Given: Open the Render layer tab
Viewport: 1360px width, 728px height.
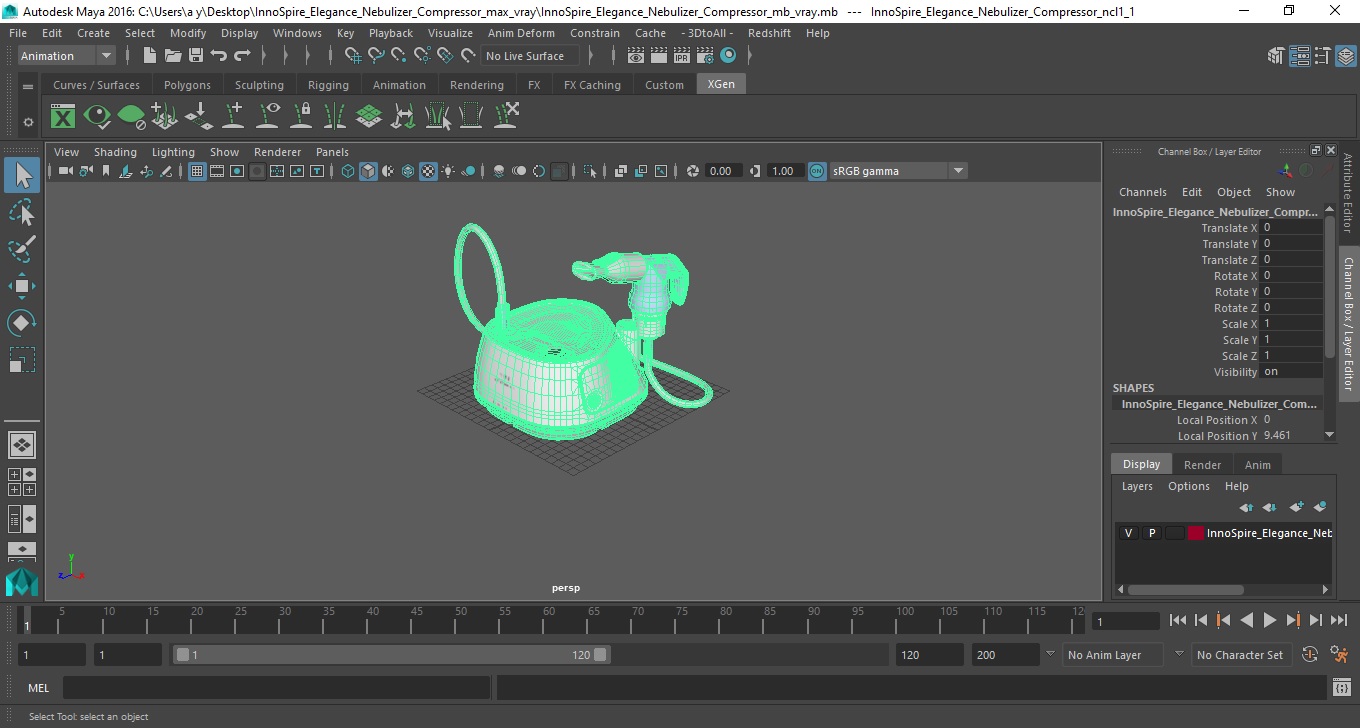Looking at the screenshot, I should pyautogui.click(x=1202, y=465).
